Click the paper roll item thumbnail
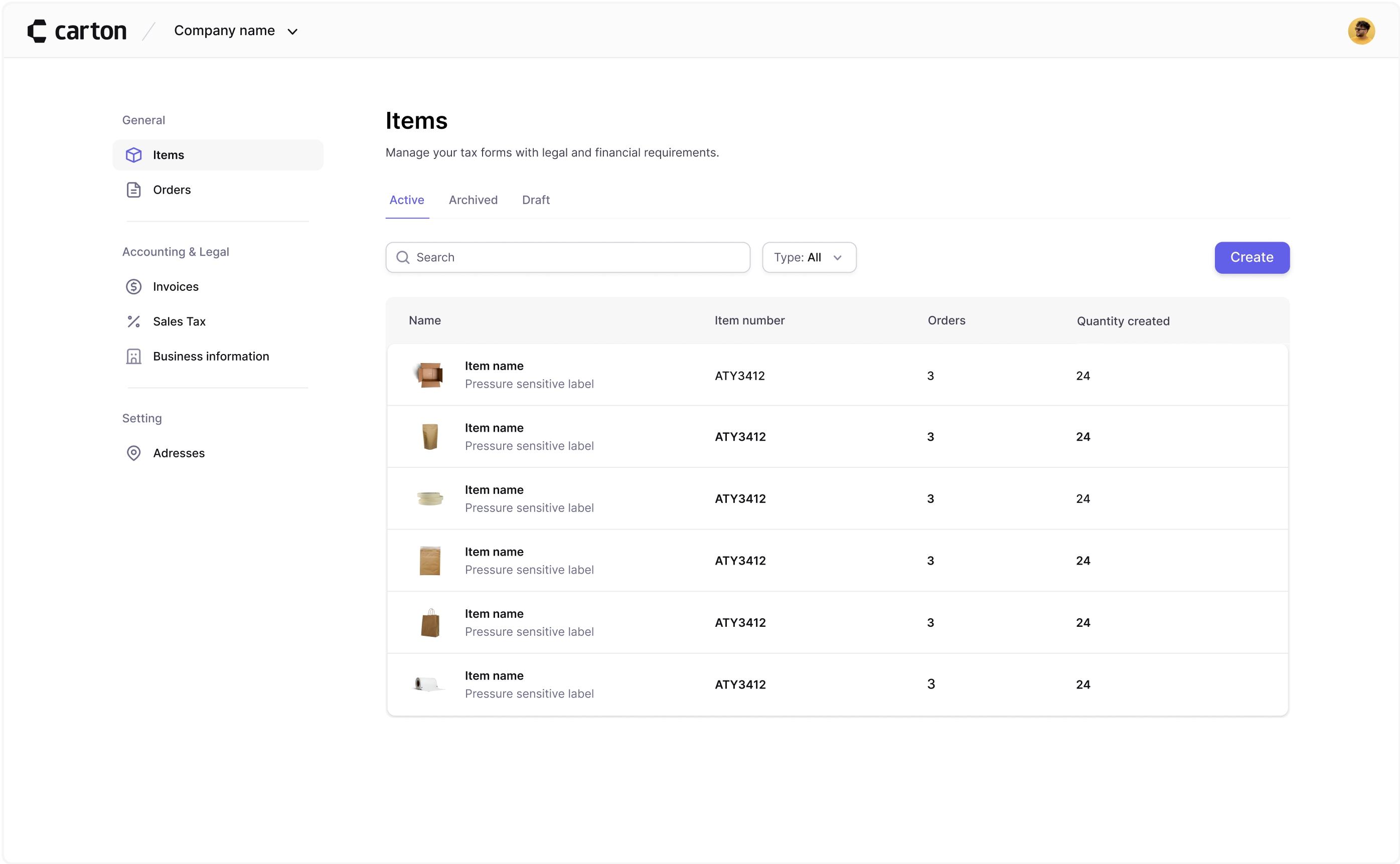The height and width of the screenshot is (864, 1400). pyautogui.click(x=428, y=684)
